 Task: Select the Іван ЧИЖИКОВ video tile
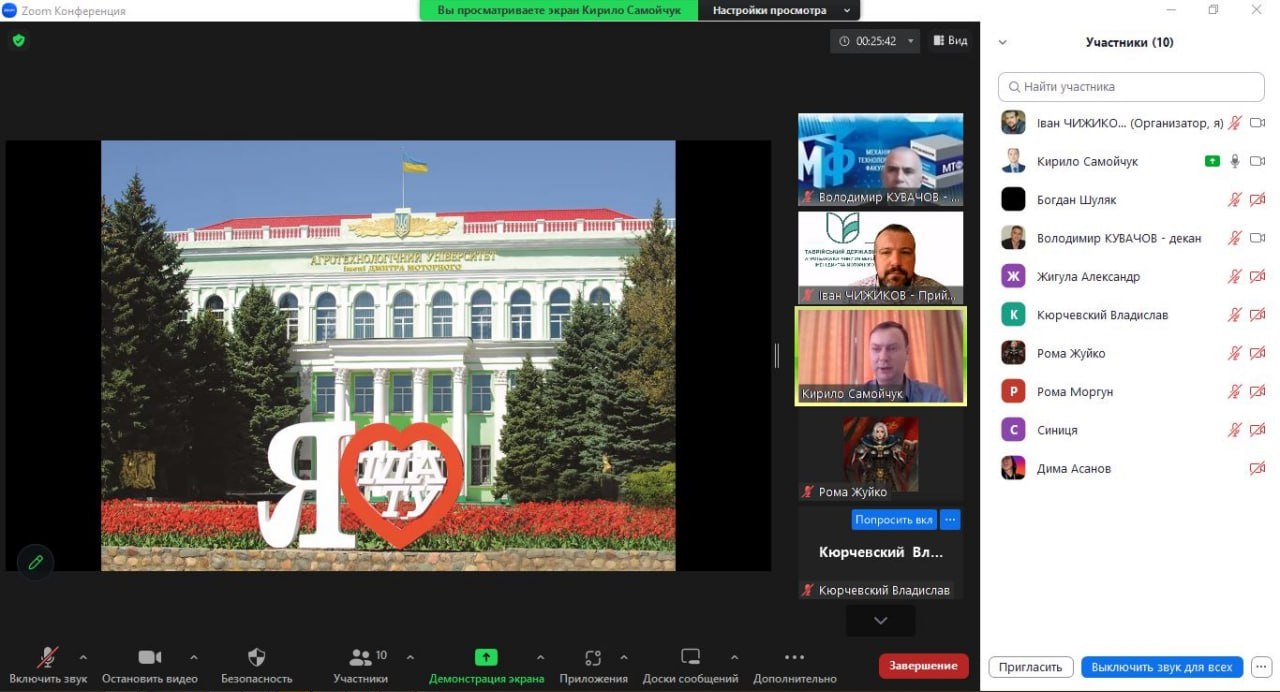tap(880, 257)
